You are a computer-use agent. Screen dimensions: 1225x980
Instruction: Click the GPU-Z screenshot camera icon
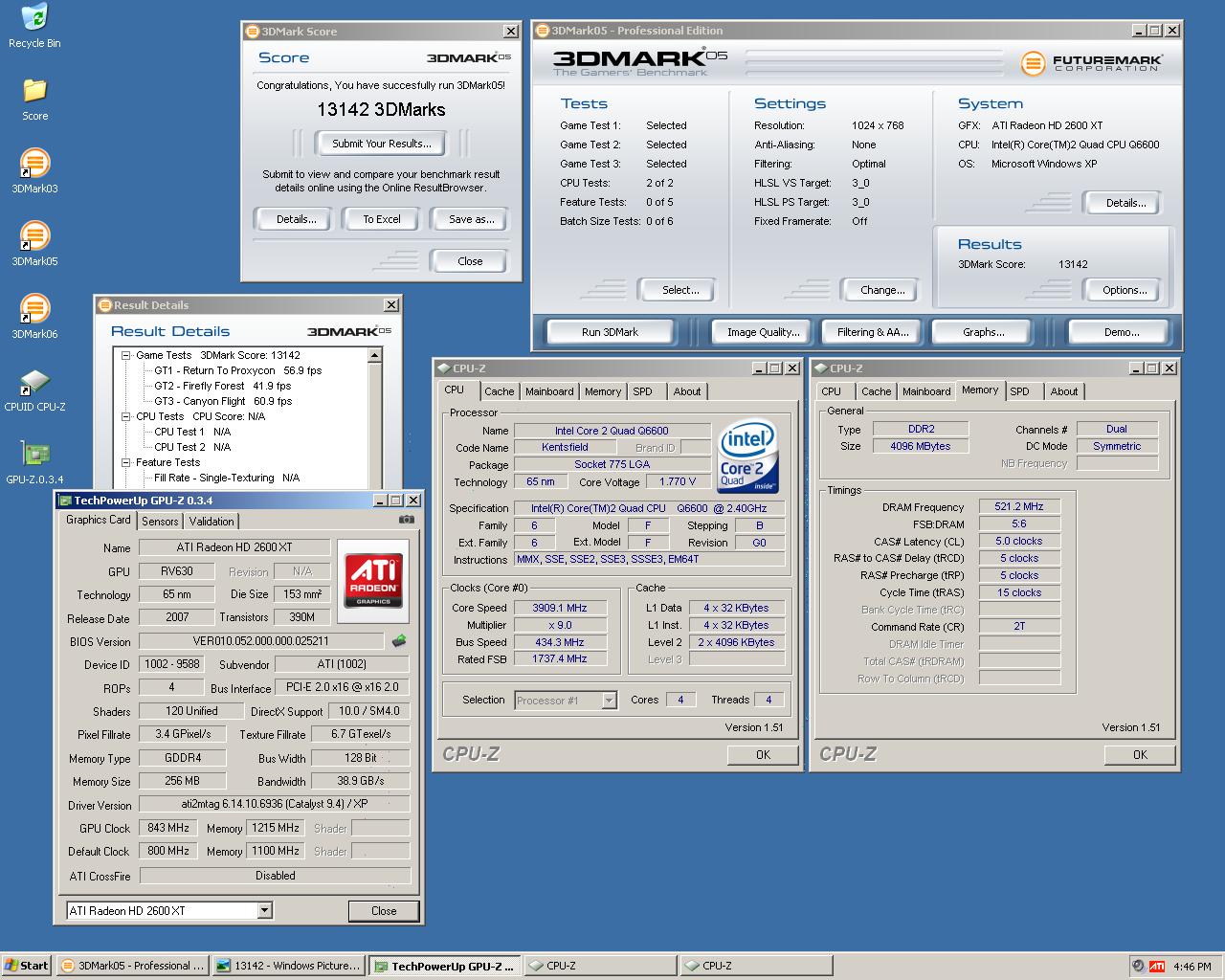click(x=407, y=520)
